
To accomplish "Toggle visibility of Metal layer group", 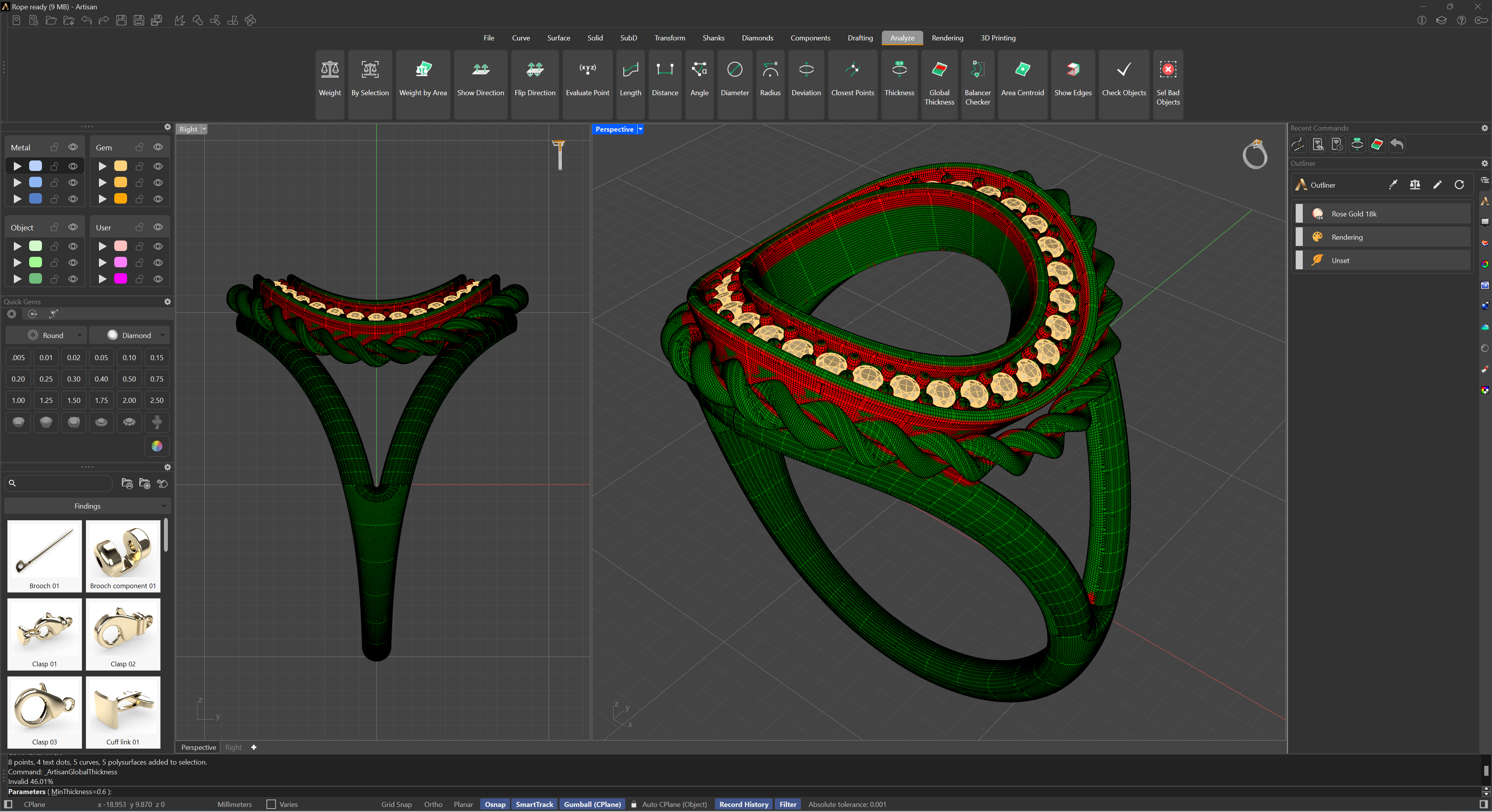I will 73,147.
